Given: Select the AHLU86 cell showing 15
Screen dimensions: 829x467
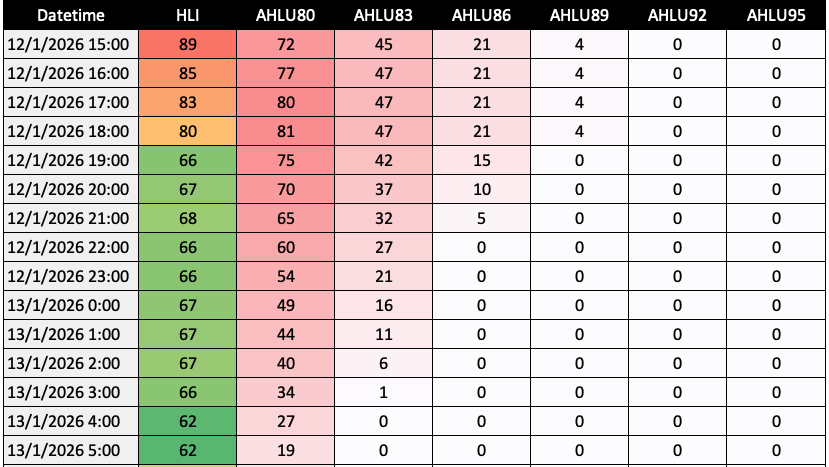Looking at the screenshot, I should pyautogui.click(x=482, y=160).
